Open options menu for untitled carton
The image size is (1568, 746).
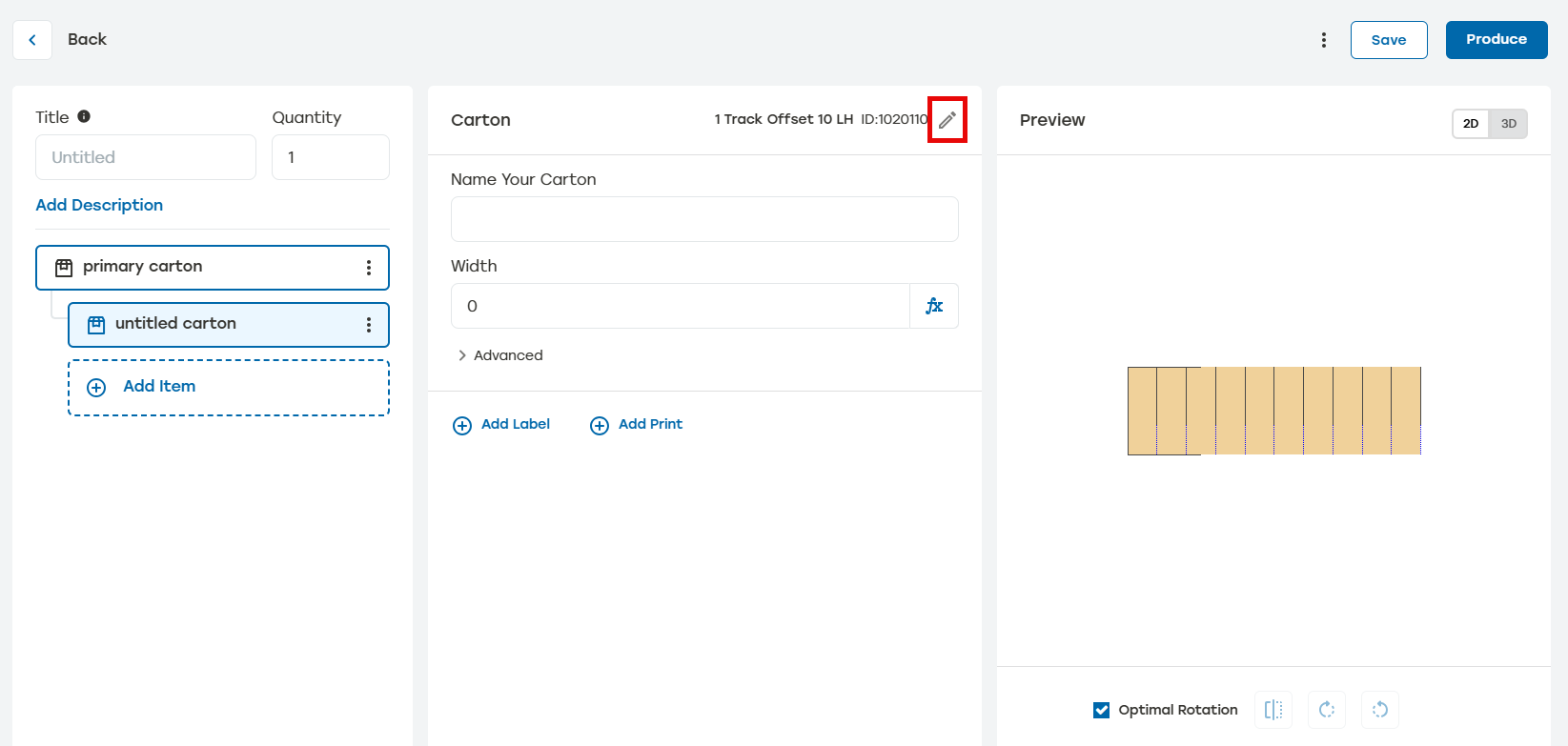click(x=369, y=325)
